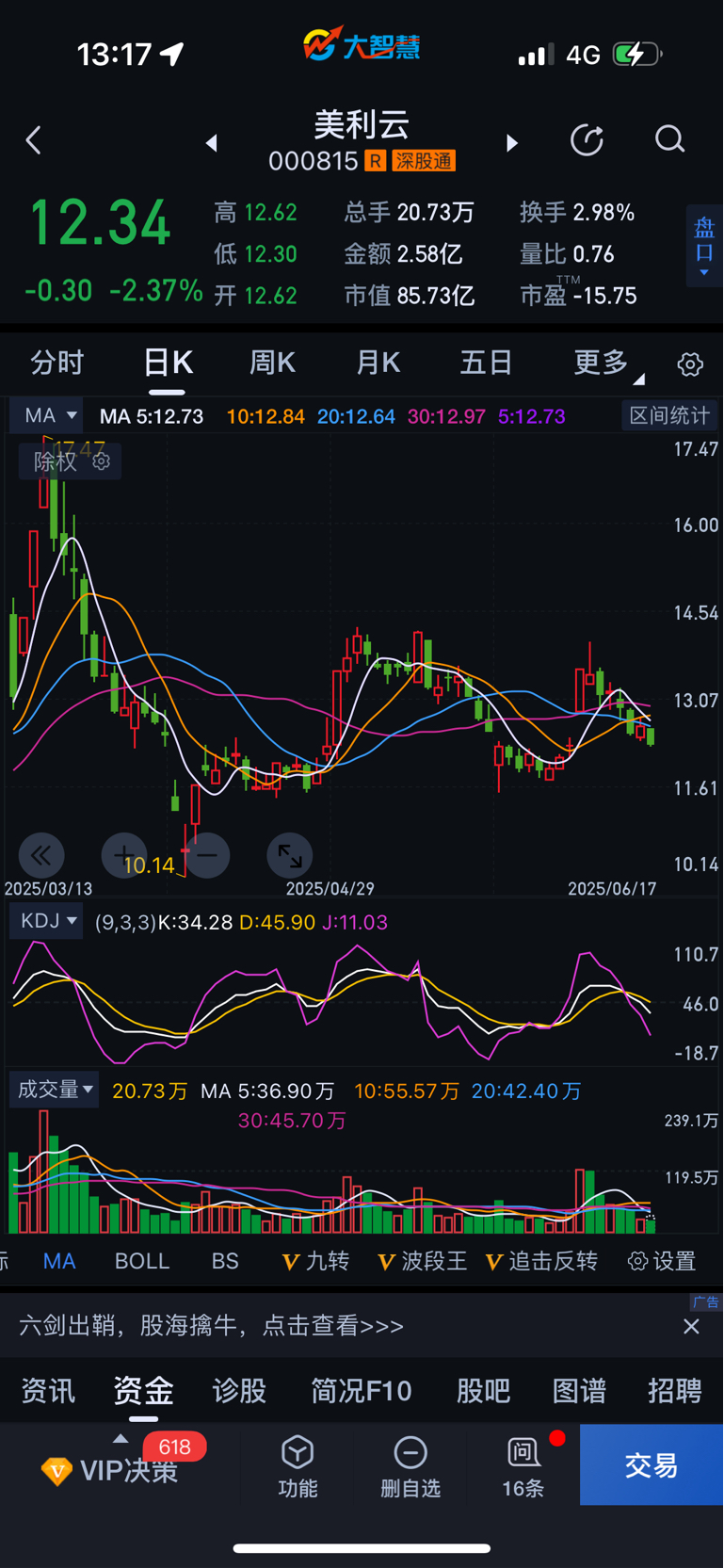Expand chart to fullscreen
This screenshot has height=1568, width=724.
[290, 855]
